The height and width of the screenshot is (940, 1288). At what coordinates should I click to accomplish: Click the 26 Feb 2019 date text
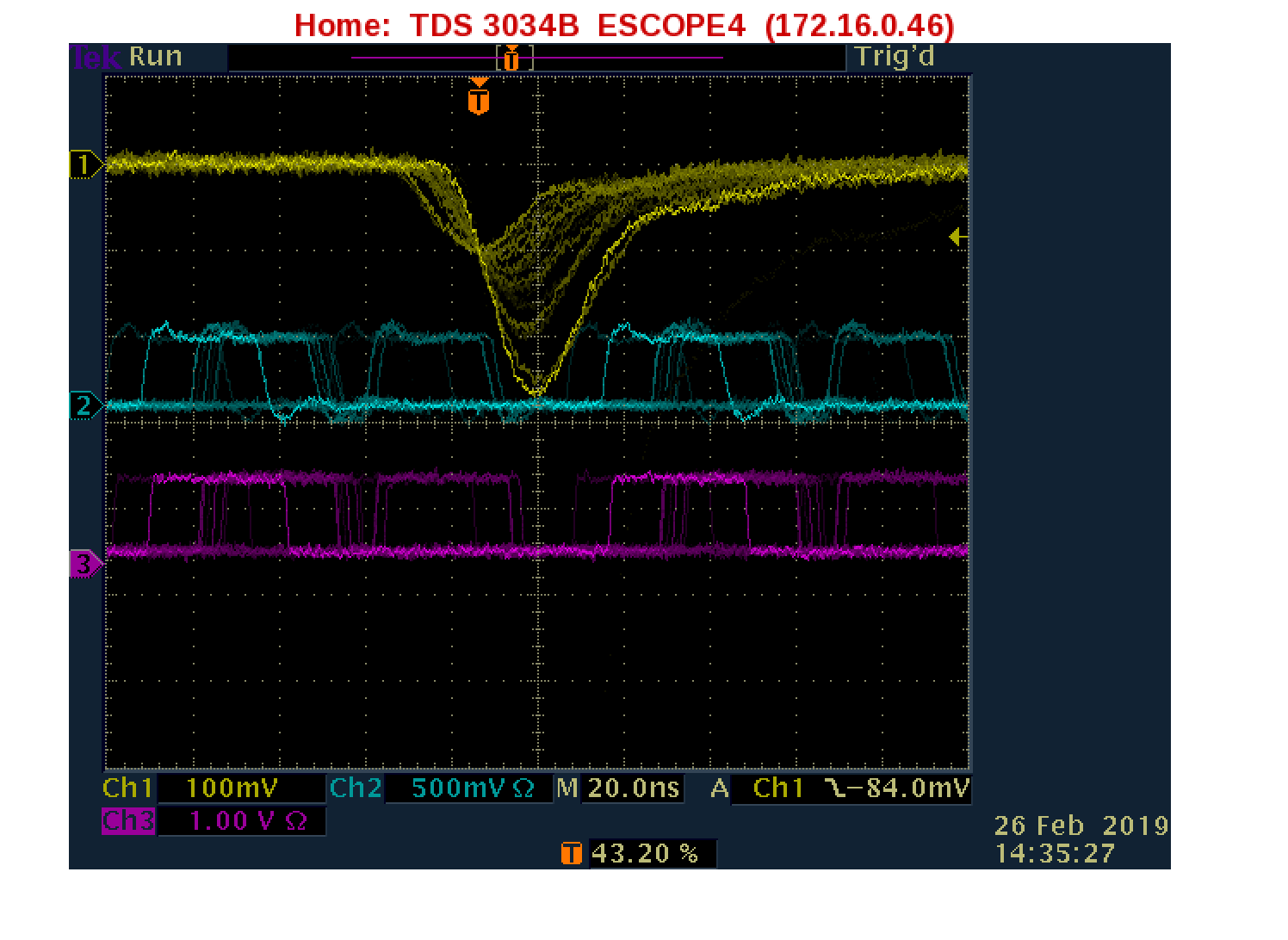[x=1081, y=826]
